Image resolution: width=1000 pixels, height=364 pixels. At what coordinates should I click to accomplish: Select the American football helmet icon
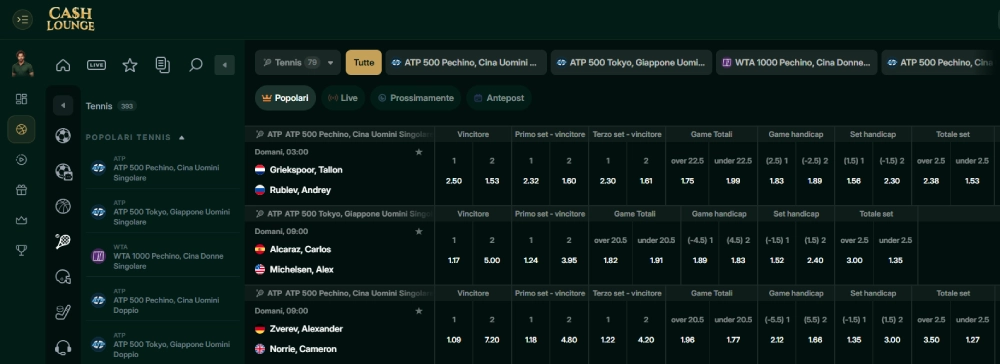(63, 277)
